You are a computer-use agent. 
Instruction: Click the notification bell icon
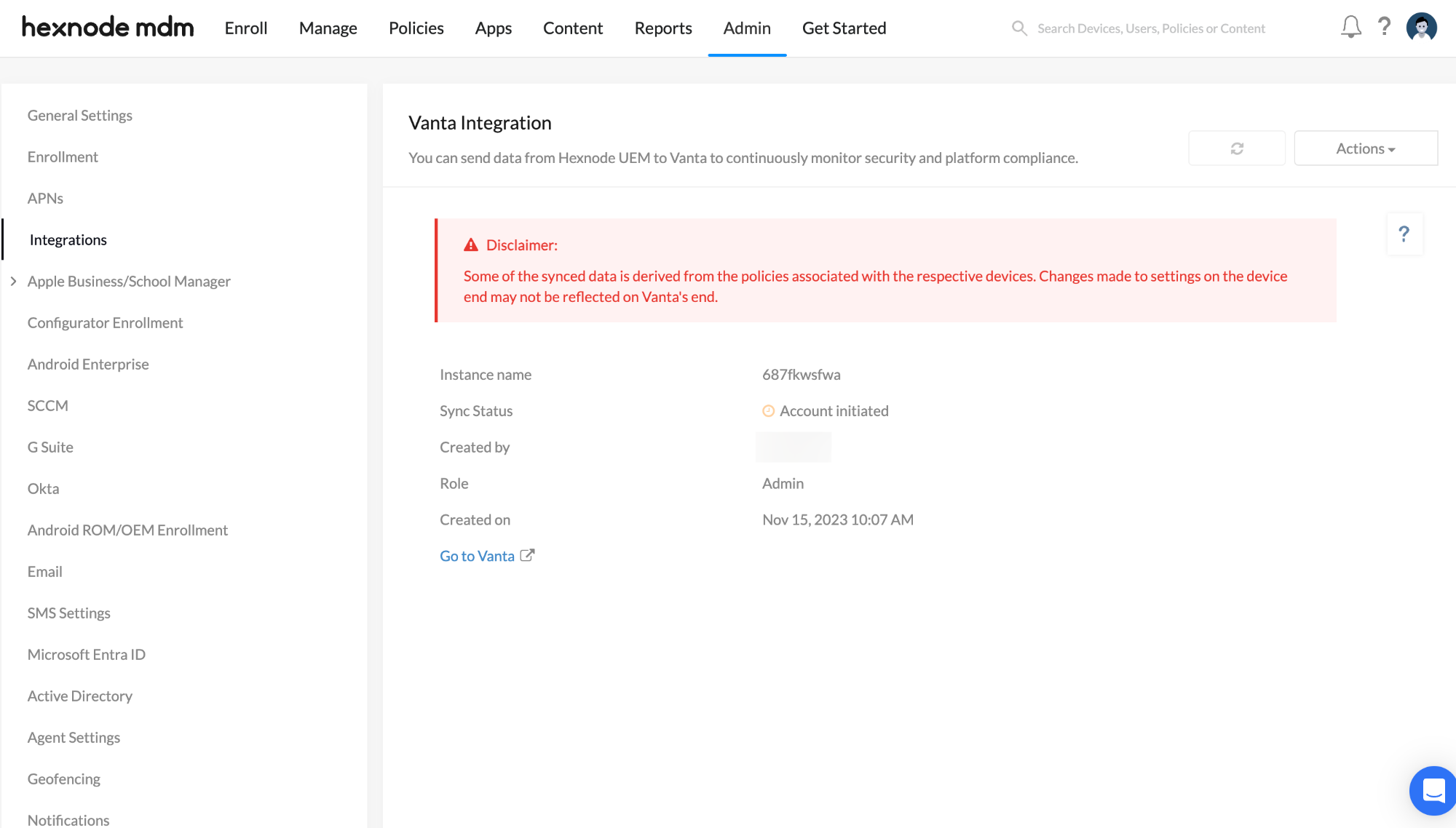[x=1351, y=27]
